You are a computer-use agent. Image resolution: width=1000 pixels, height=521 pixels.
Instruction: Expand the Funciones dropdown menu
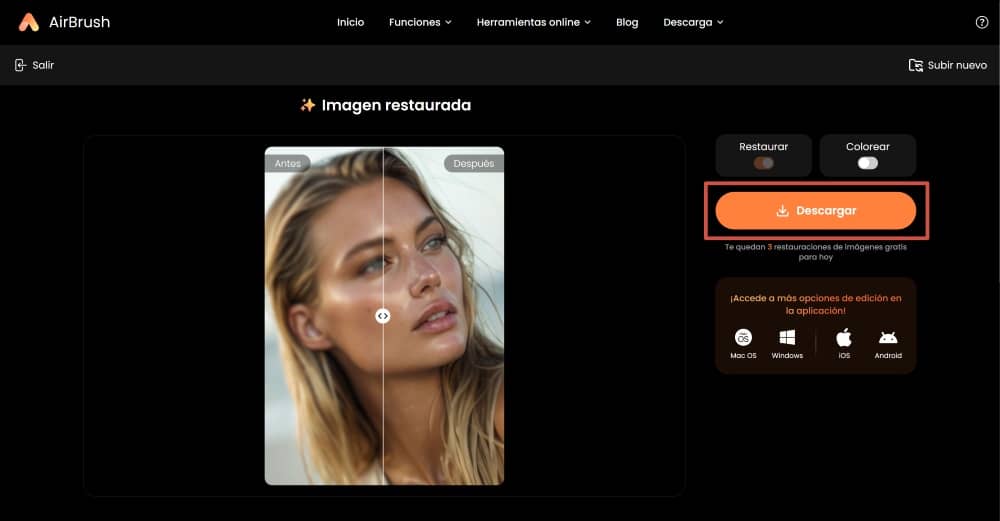(x=420, y=22)
